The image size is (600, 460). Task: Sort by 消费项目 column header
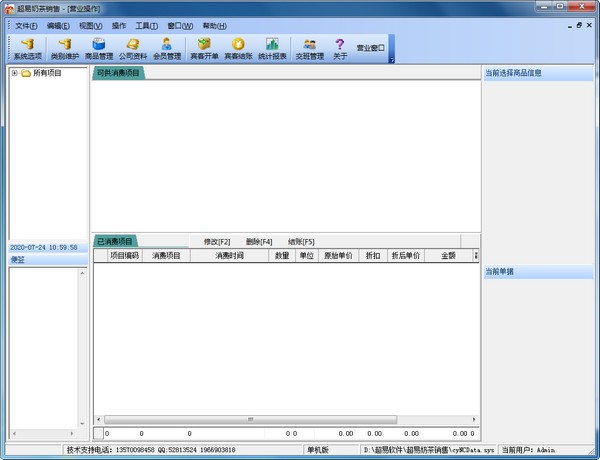(166, 256)
